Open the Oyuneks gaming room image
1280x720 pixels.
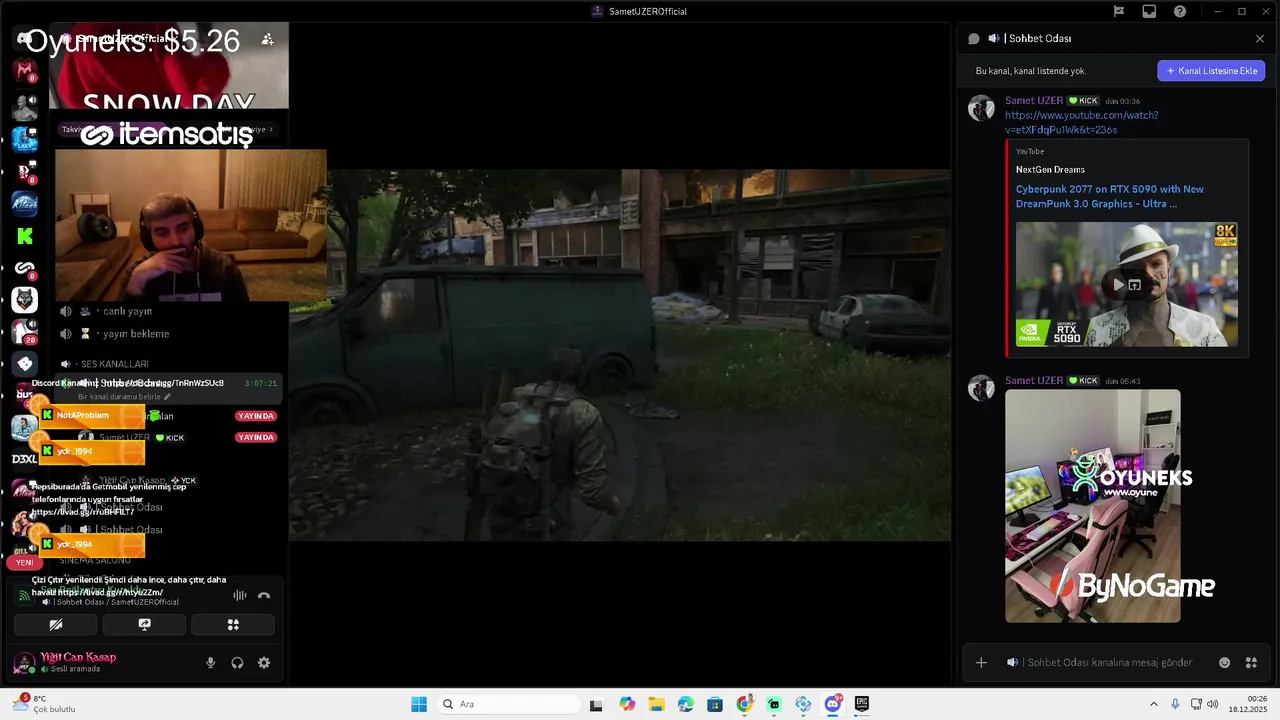coord(1092,506)
